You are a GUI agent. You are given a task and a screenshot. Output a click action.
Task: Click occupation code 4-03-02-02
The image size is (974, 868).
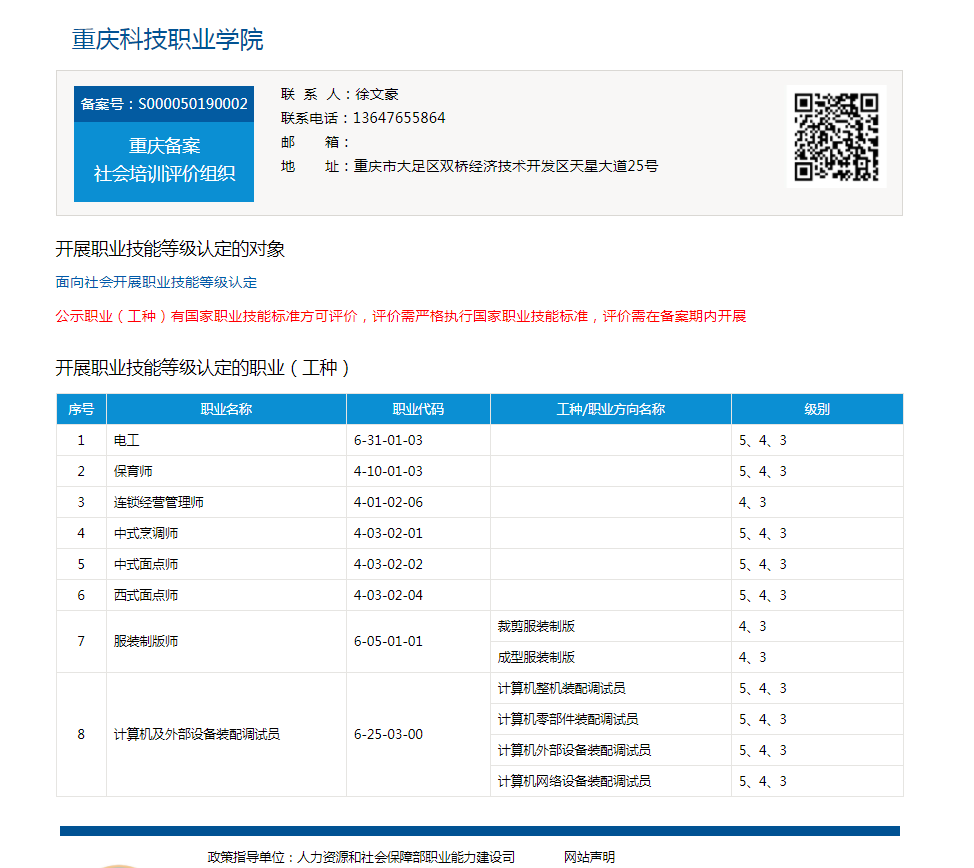(x=388, y=564)
